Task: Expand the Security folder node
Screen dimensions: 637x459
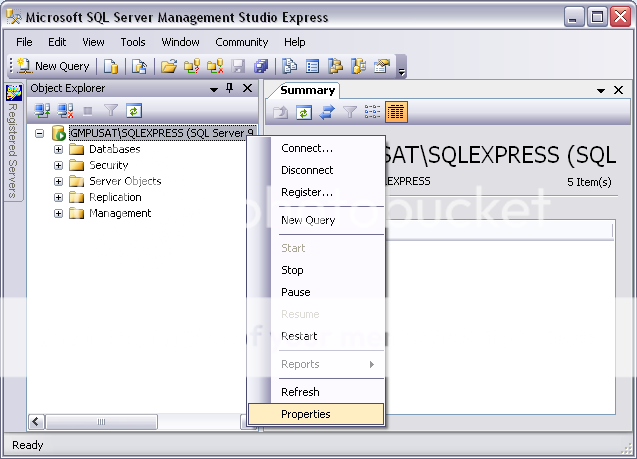Action: [58, 165]
